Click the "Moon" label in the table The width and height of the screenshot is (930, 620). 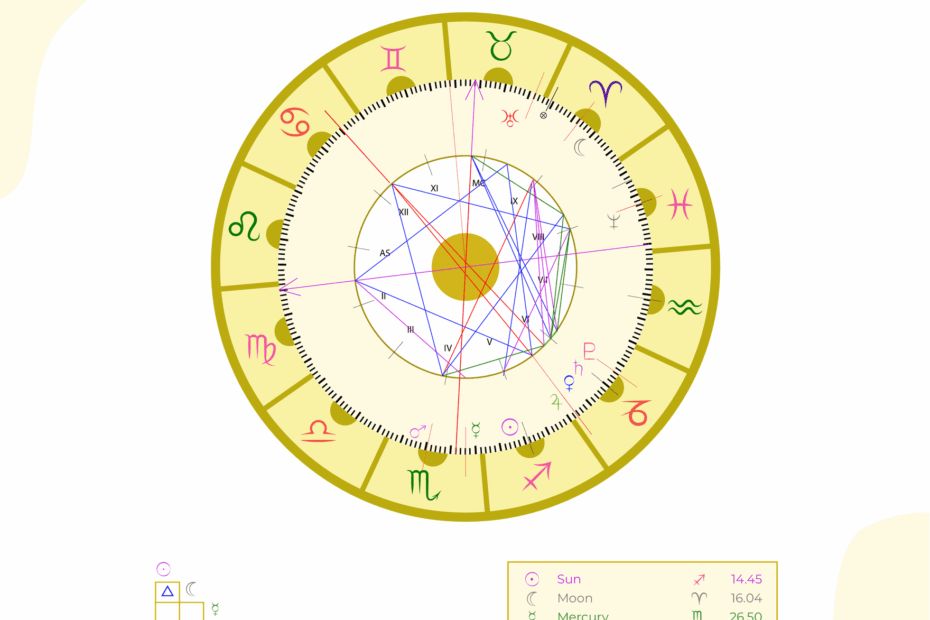coord(575,598)
